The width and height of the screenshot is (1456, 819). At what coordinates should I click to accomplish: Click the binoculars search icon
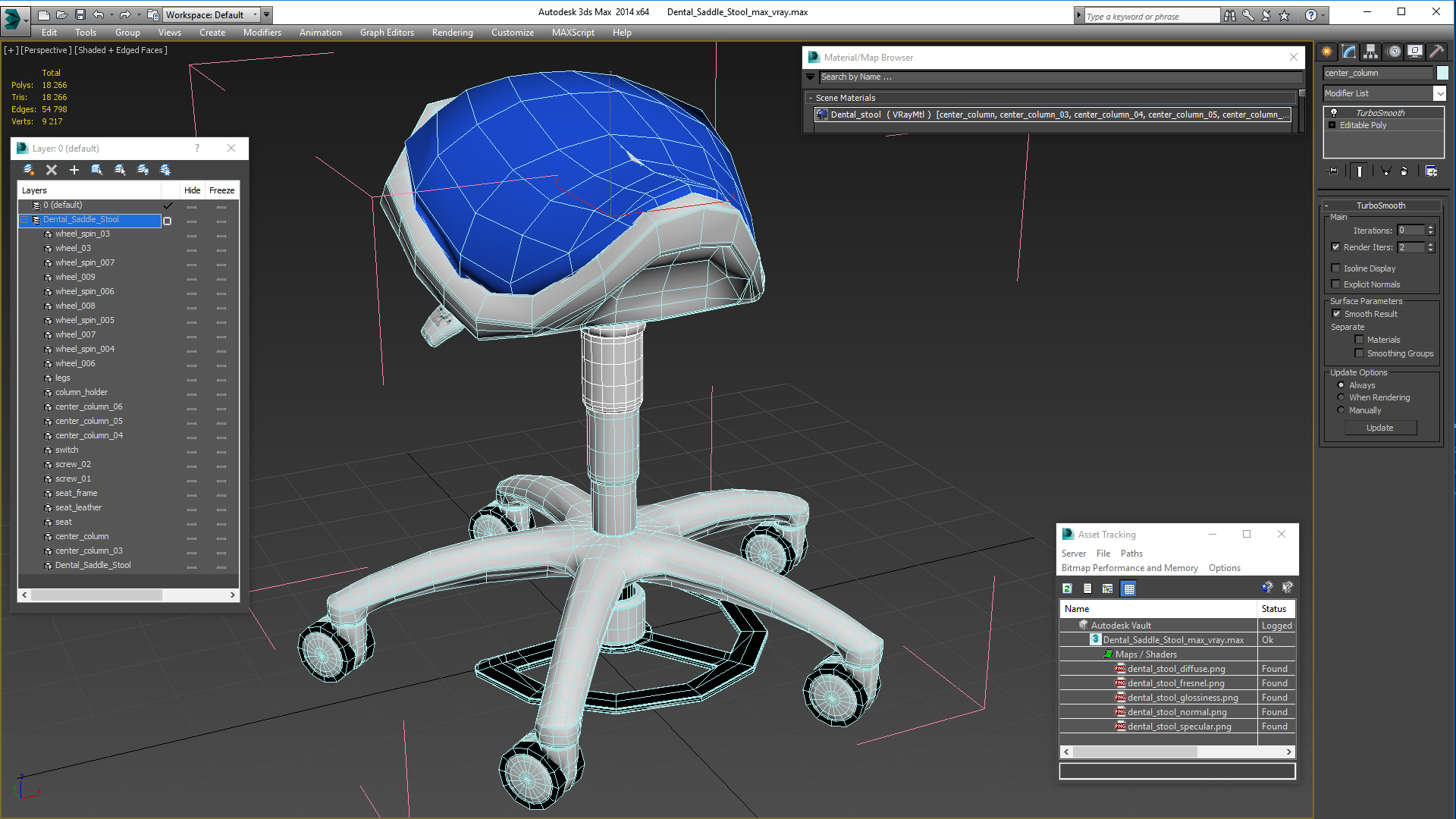point(1229,15)
